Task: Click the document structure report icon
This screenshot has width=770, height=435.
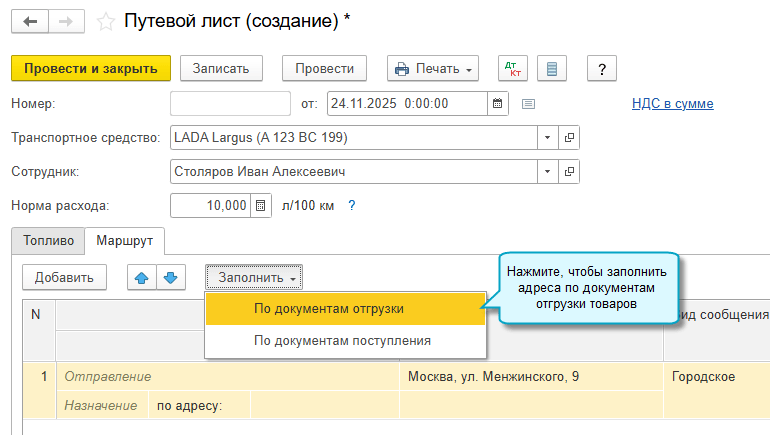Action: click(x=552, y=69)
